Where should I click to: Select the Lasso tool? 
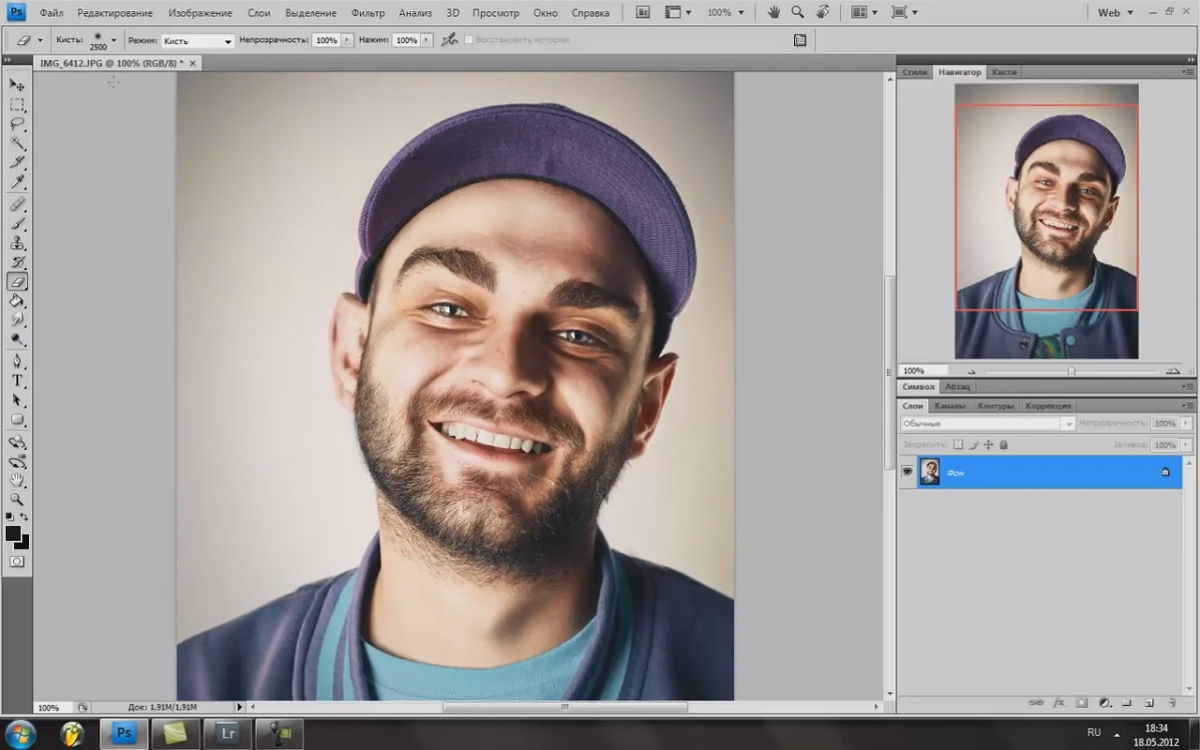[x=17, y=124]
